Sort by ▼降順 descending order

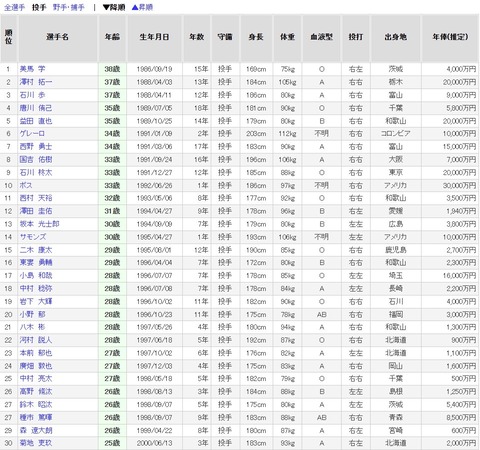click(x=114, y=7)
